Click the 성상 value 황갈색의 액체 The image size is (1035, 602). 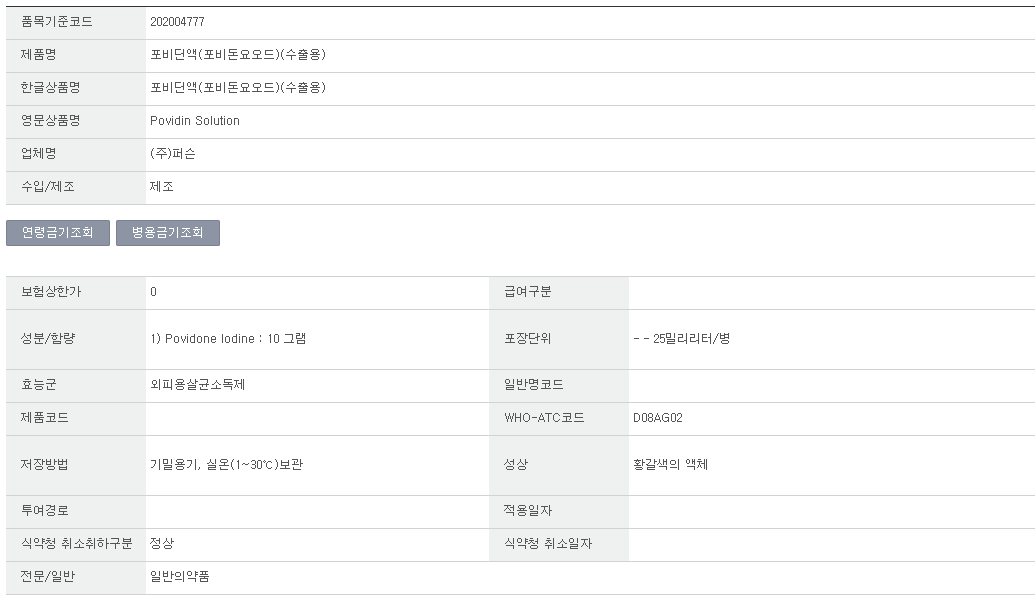click(x=670, y=465)
